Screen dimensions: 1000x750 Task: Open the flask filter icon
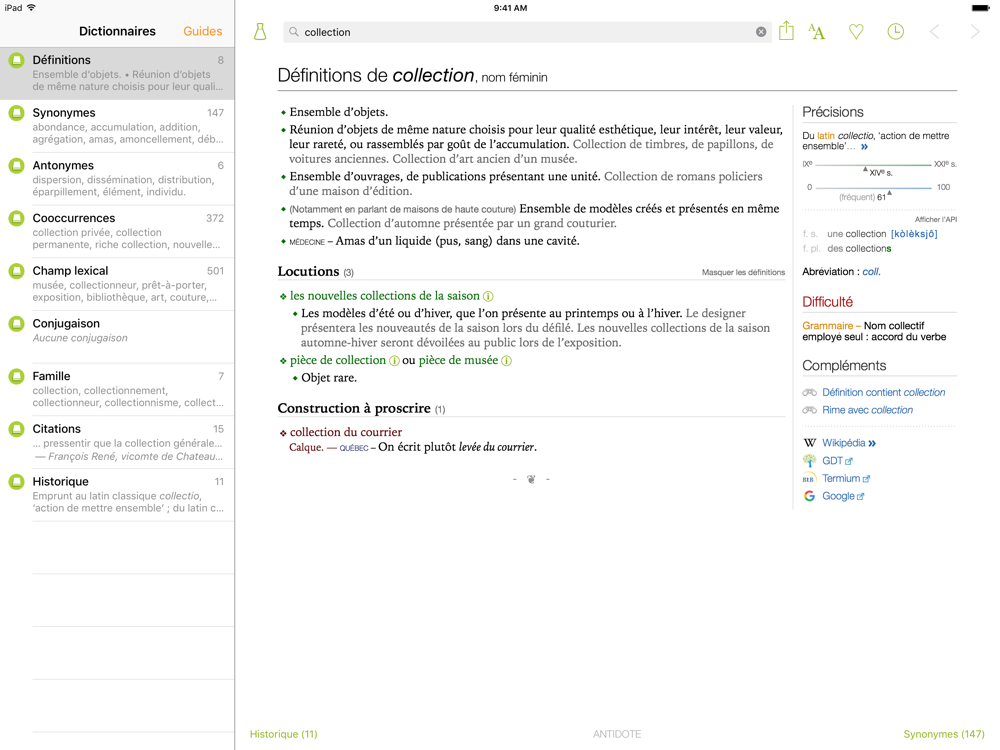click(260, 31)
